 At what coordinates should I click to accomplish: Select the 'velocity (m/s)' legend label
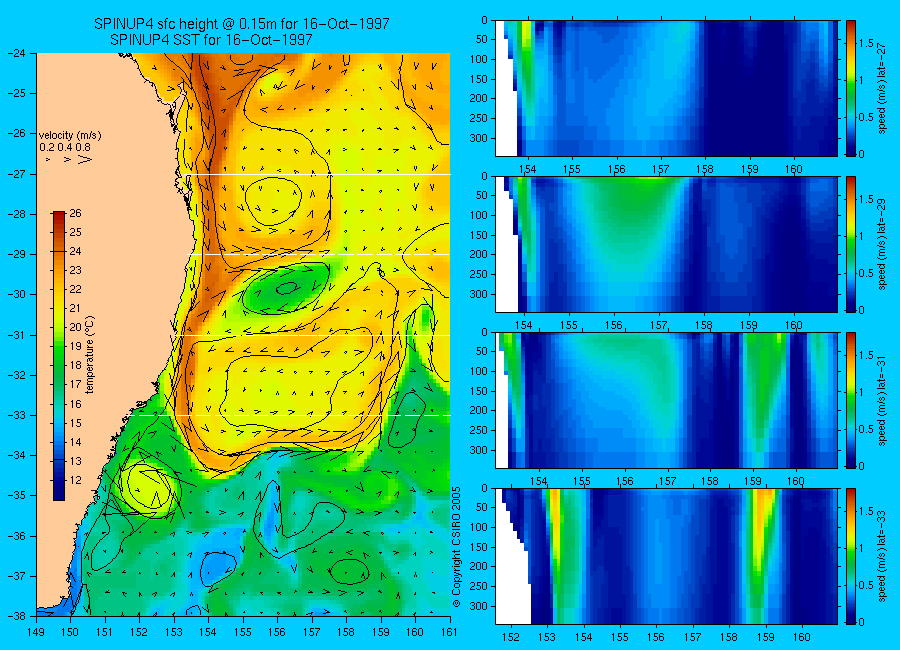point(69,136)
